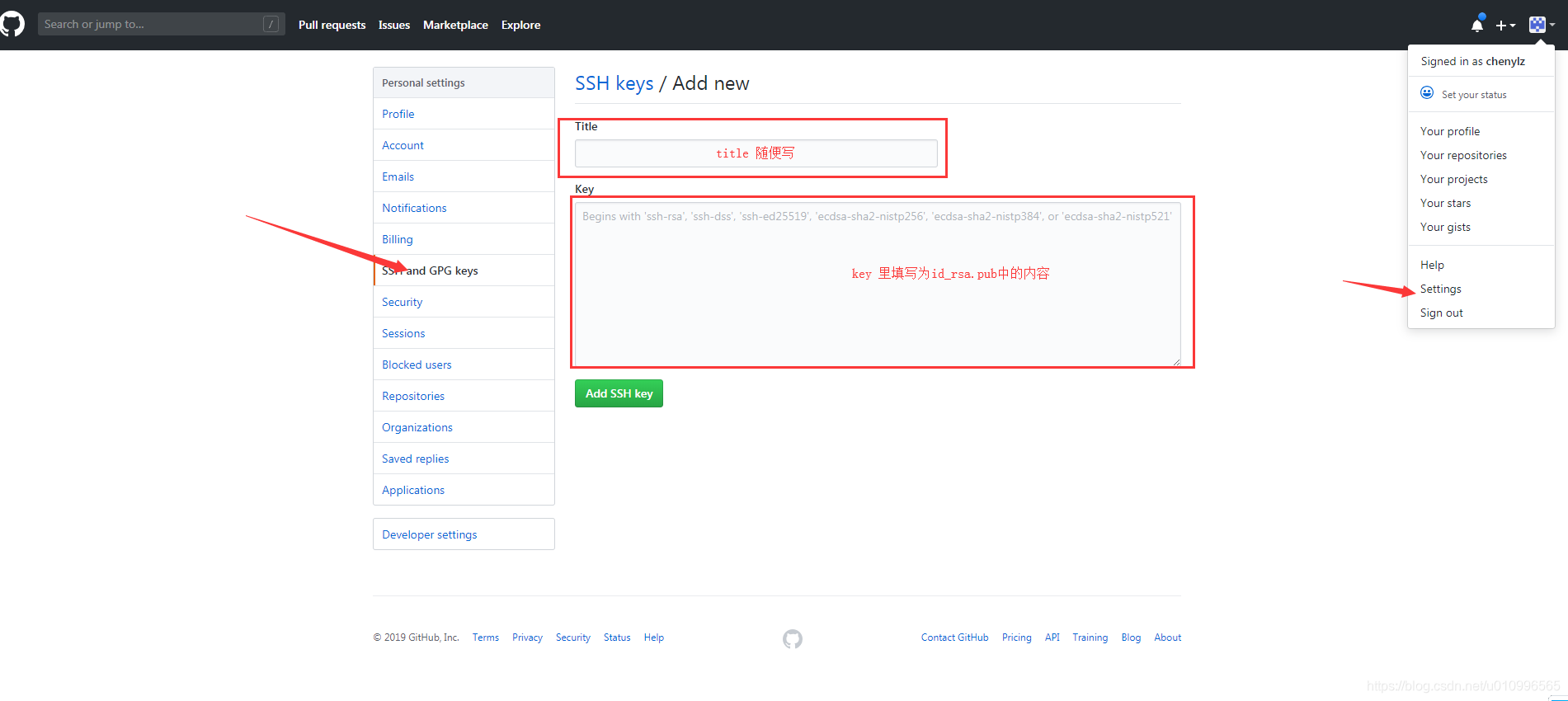Click the slash shortcut hint in search box
Screen dimensions: 1568x701
tap(271, 24)
